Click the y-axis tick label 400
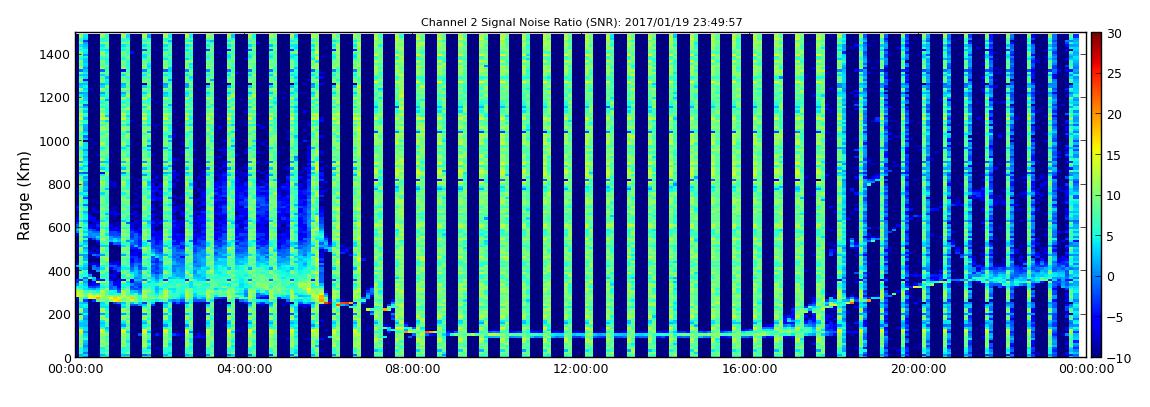The image size is (1150, 407). (x=60, y=271)
